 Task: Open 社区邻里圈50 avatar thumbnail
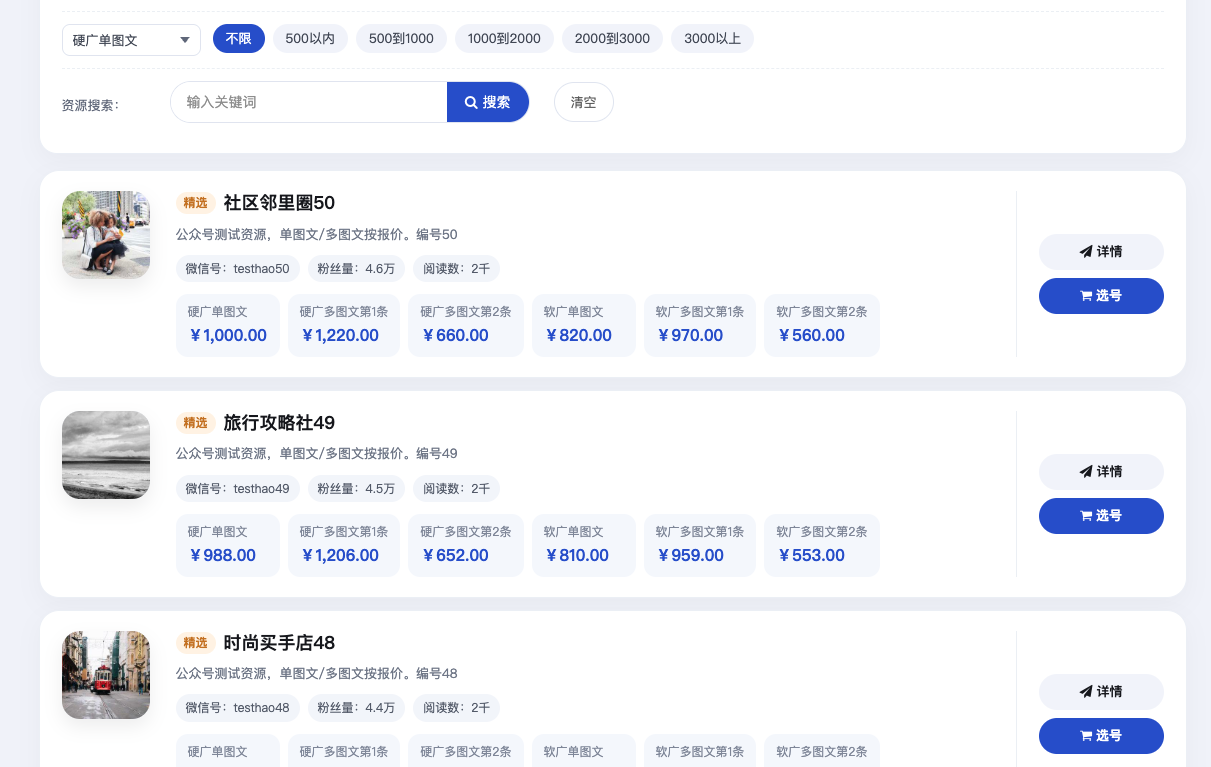coord(106,235)
